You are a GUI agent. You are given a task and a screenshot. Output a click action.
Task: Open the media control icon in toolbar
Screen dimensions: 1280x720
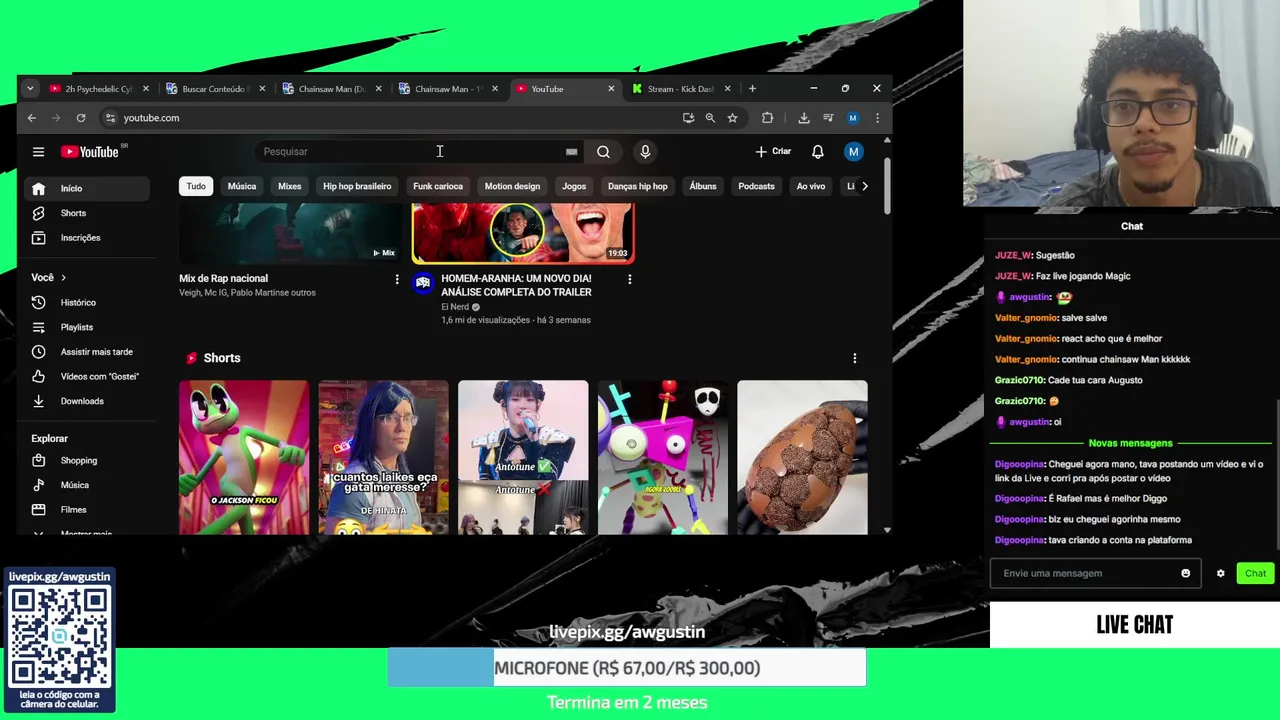tap(828, 118)
